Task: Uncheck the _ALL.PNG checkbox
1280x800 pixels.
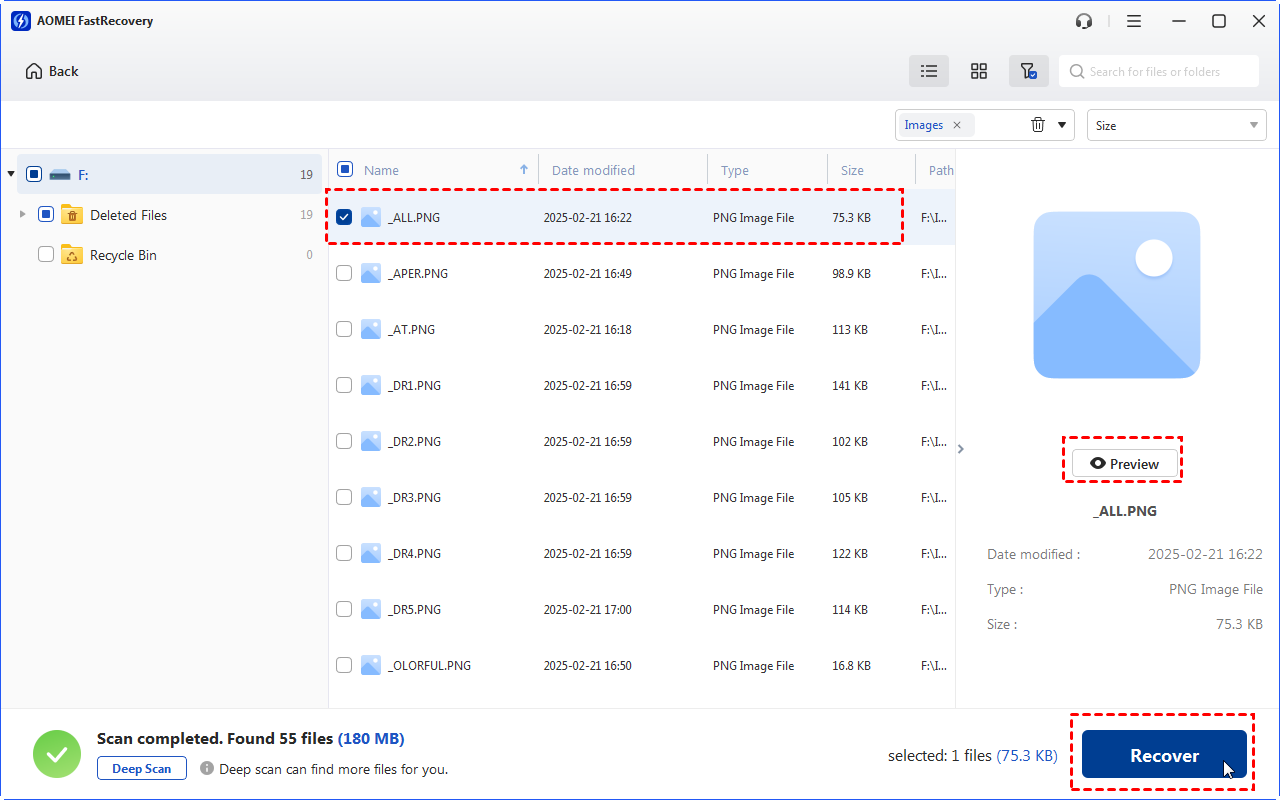Action: (344, 217)
